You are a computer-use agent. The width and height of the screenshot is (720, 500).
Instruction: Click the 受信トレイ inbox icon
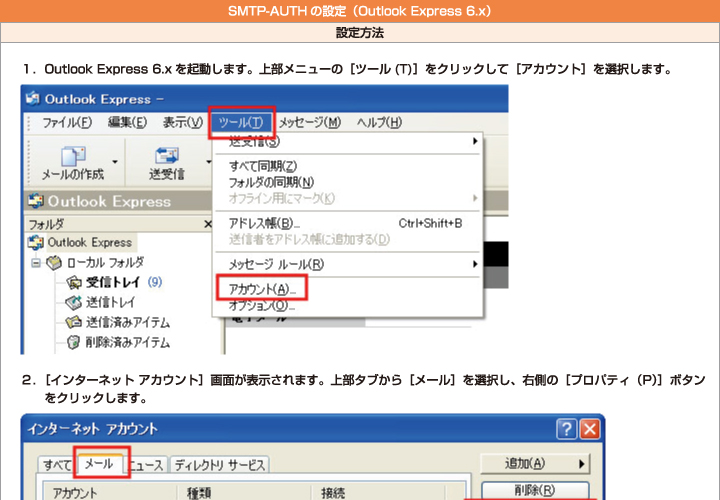73,282
